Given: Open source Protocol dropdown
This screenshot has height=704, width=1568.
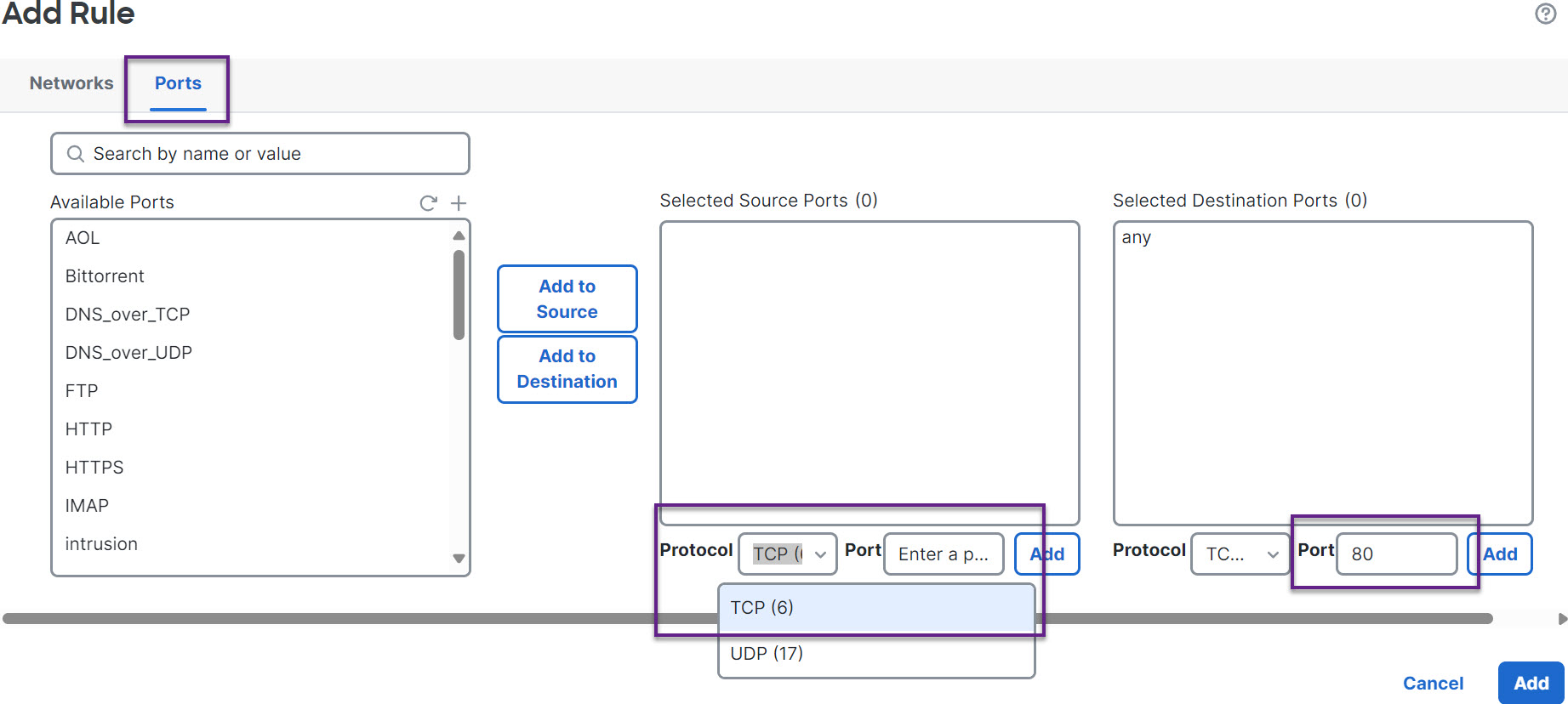Looking at the screenshot, I should [x=787, y=554].
